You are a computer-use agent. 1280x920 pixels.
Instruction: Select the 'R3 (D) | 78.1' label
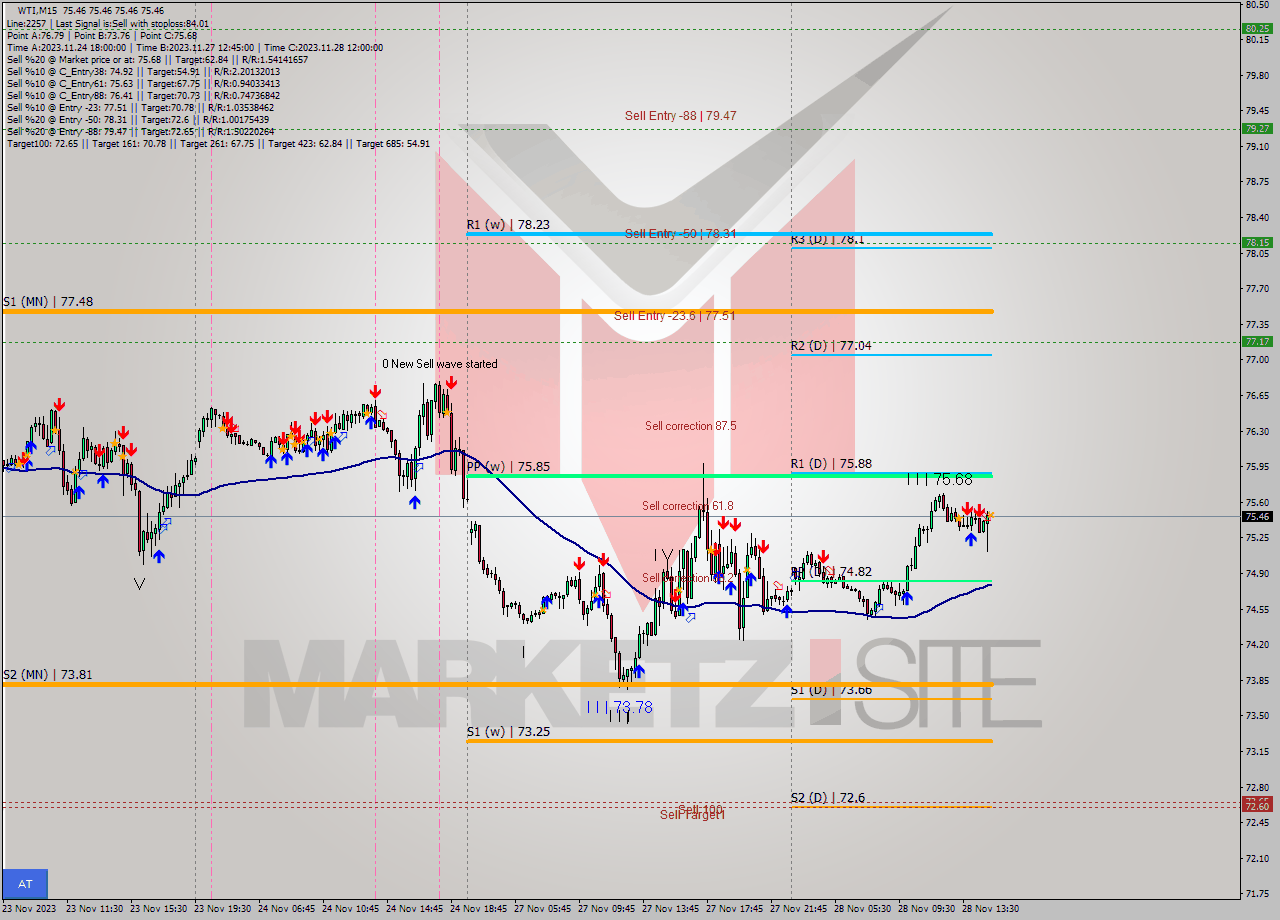tap(827, 240)
